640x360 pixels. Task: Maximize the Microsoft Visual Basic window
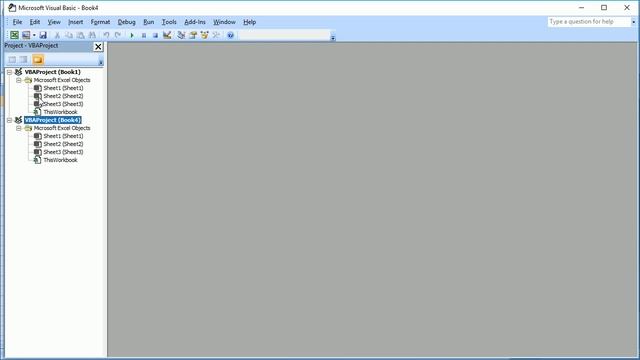pyautogui.click(x=604, y=8)
